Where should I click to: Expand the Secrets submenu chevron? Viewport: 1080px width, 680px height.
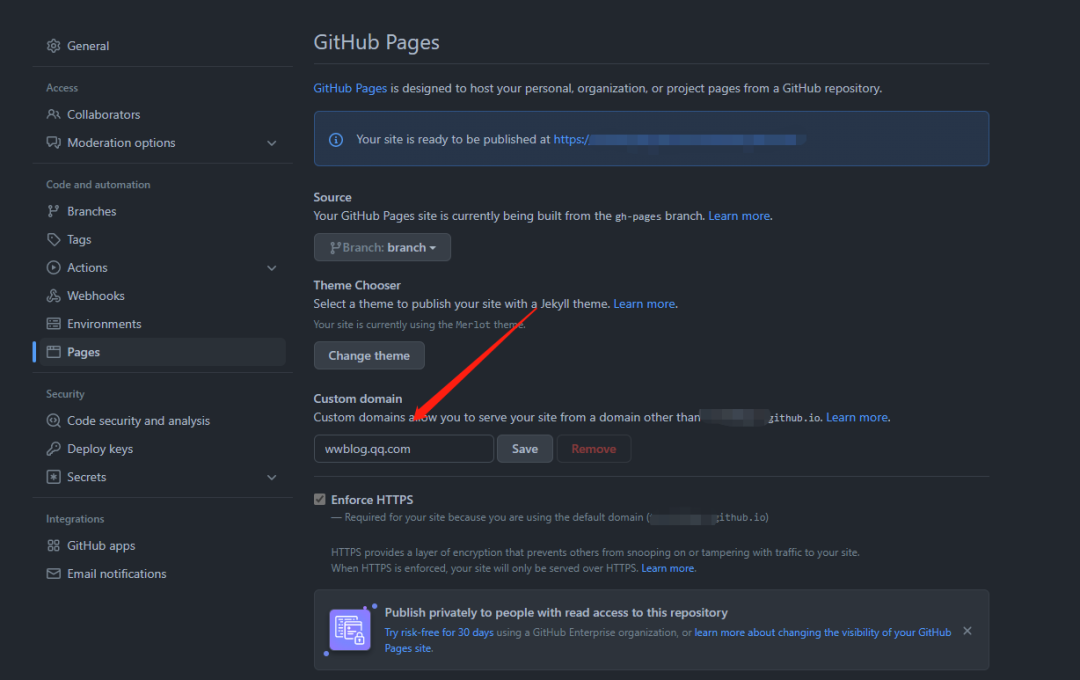coord(271,477)
